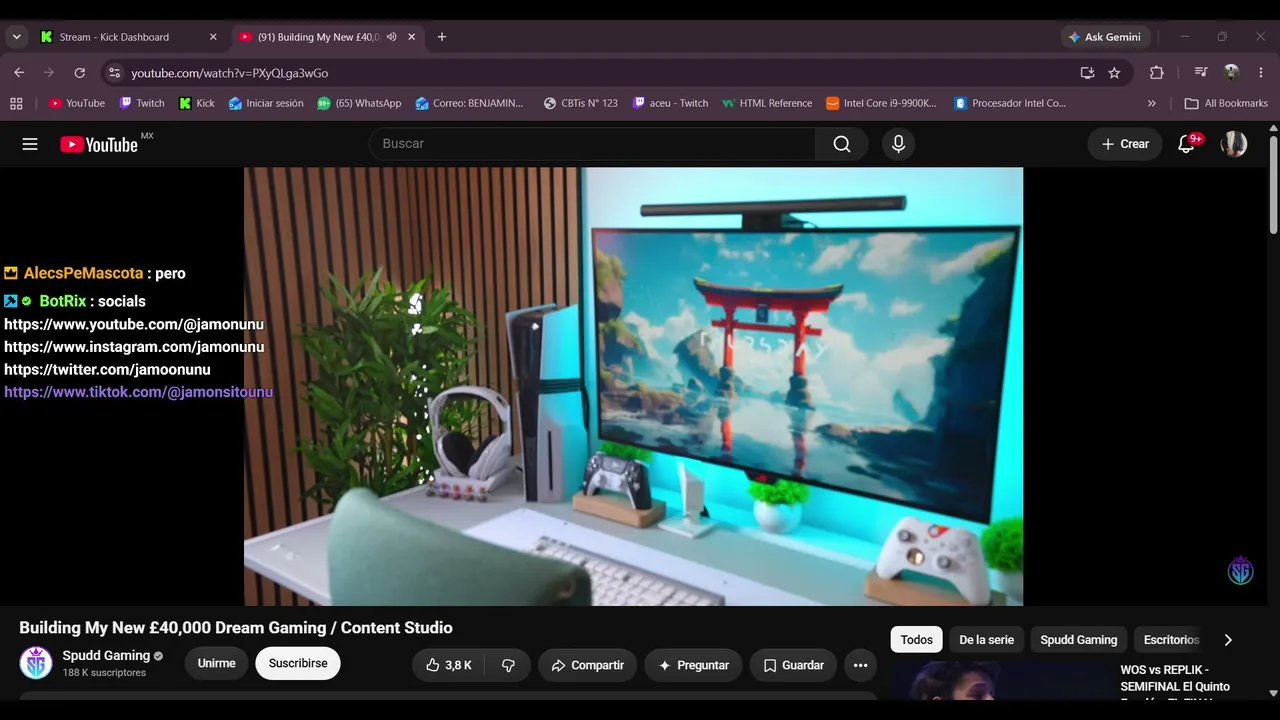Like the video with thumbs up

(x=448, y=665)
